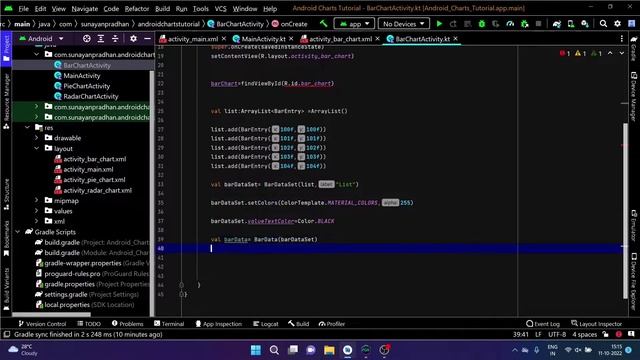640x360 pixels.
Task: Click the Profile app icon
Action: pos(510,24)
